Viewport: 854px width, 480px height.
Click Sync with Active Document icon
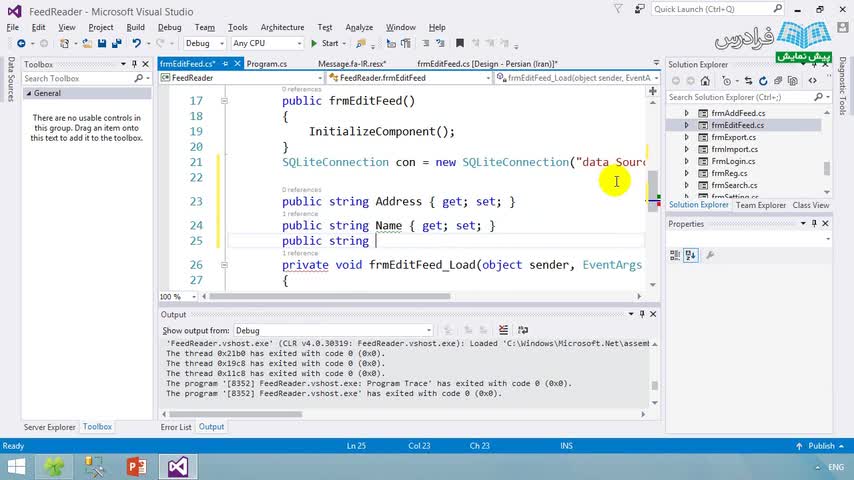tap(748, 81)
